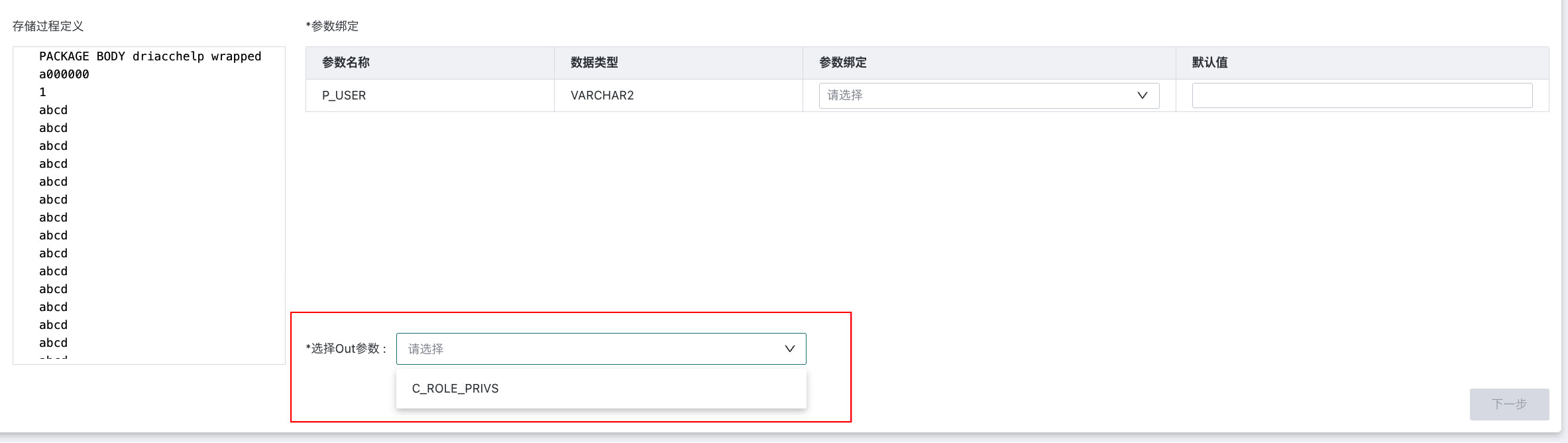
Task: Click the a000000 line in procedure definition
Action: point(64,74)
